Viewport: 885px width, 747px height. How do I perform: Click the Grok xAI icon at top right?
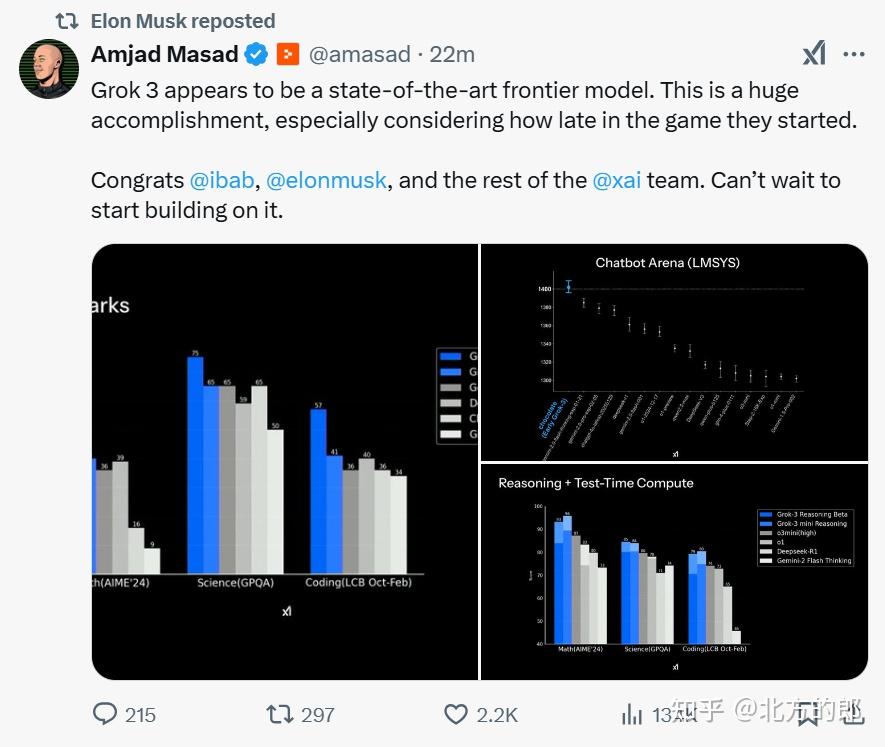click(814, 54)
